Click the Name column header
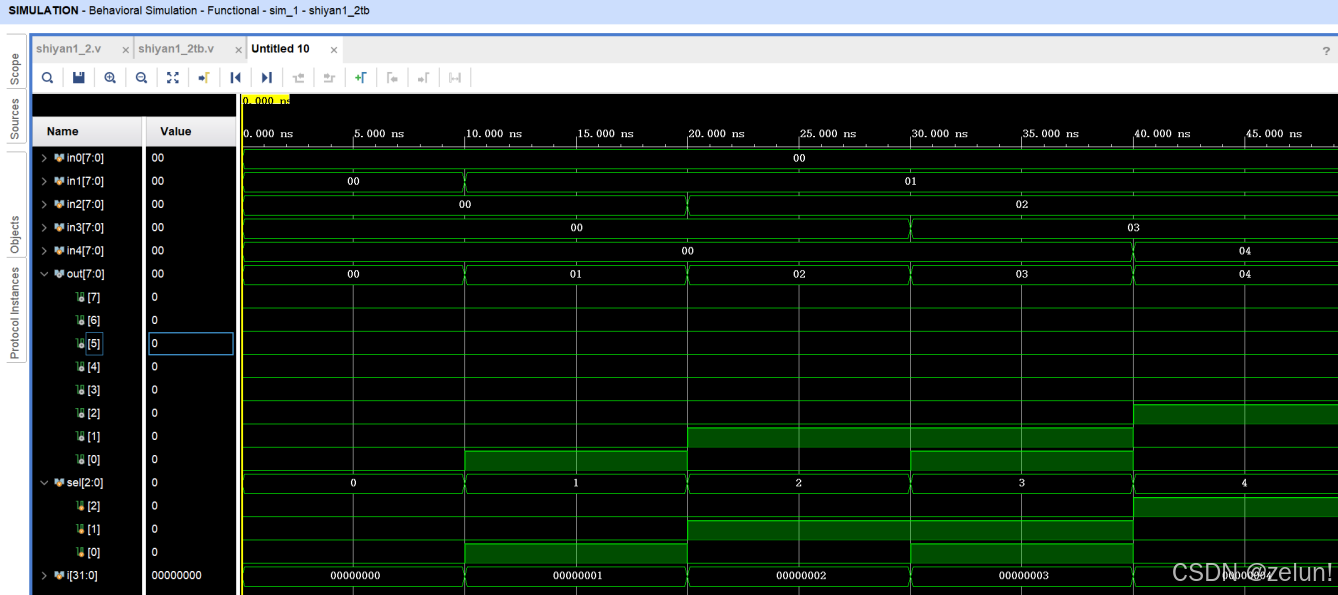This screenshot has width=1338, height=595. point(88,131)
